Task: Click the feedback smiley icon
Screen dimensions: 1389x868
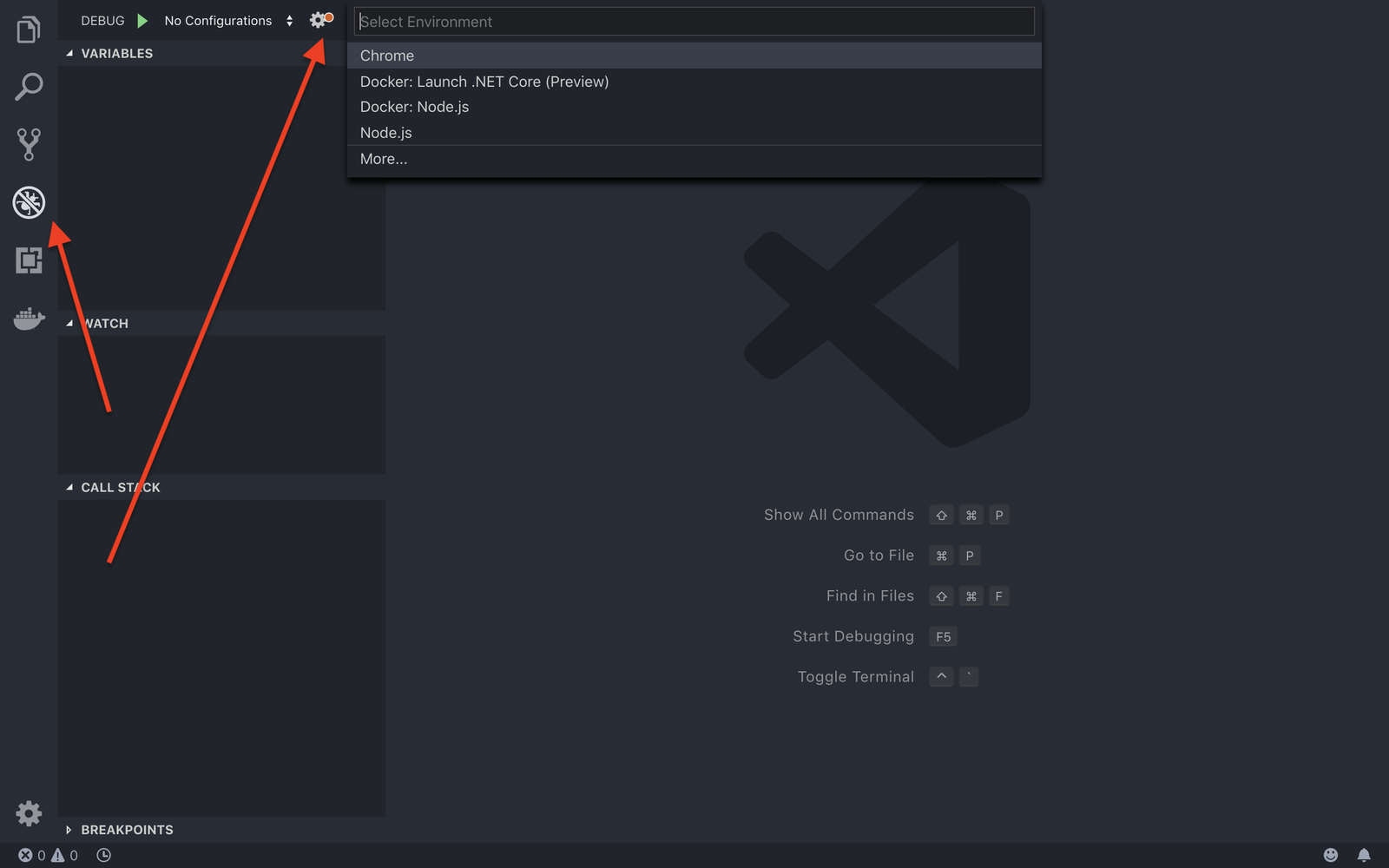Action: (1331, 855)
